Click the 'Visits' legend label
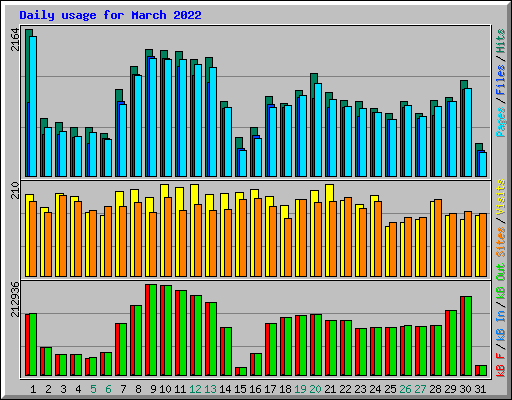 point(501,197)
